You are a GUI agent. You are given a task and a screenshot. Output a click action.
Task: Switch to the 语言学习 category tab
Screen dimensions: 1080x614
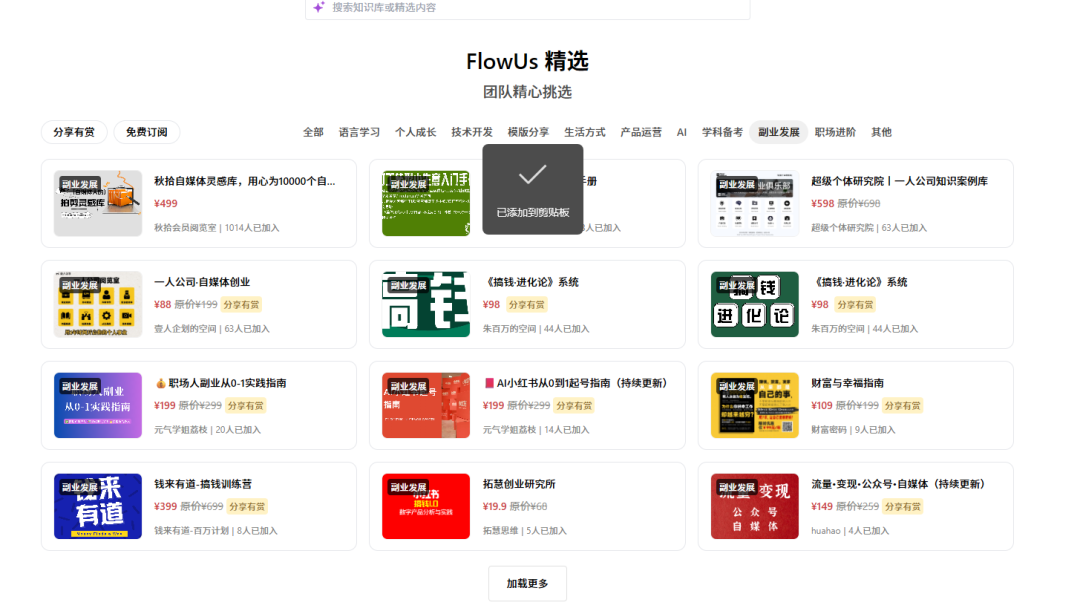pyautogui.click(x=359, y=132)
